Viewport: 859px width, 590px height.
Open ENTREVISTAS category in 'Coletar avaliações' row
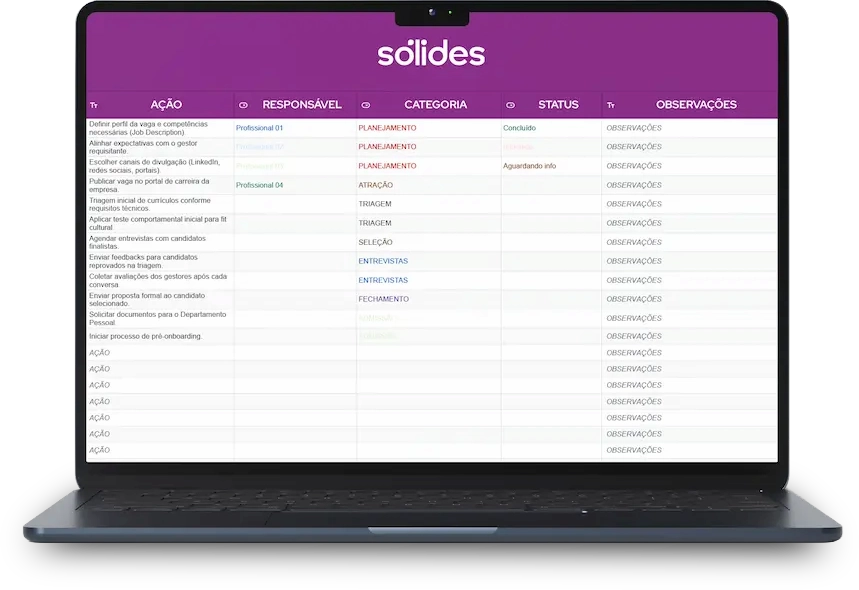click(429, 280)
